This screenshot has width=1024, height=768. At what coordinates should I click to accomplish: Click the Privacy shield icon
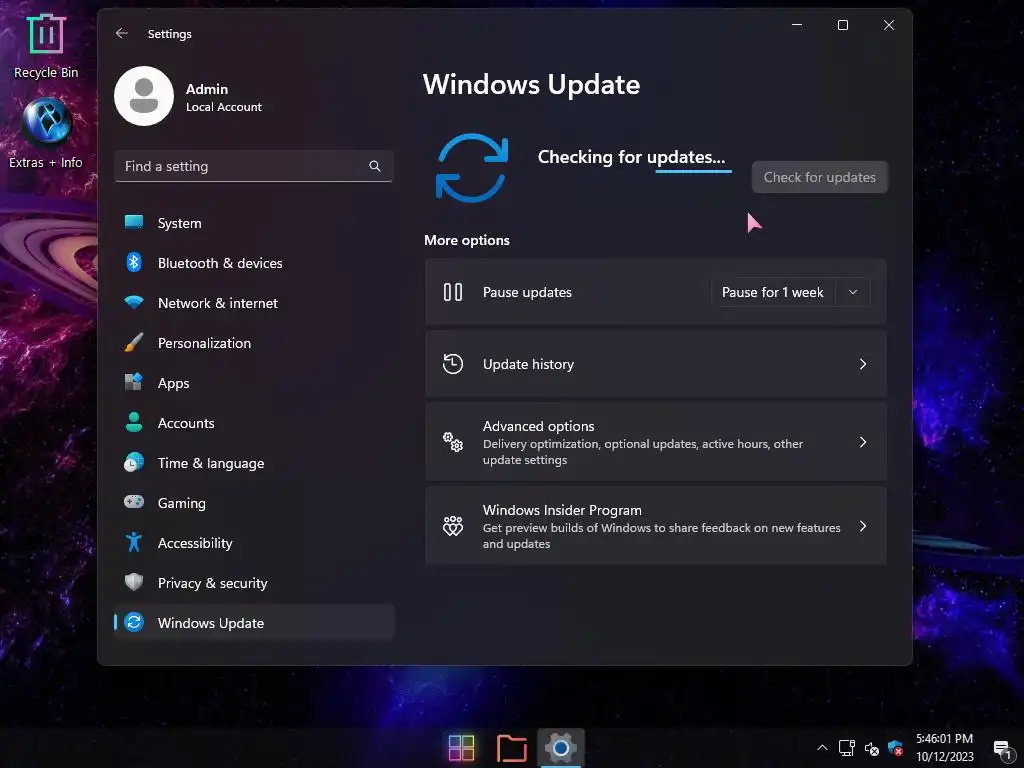134,582
